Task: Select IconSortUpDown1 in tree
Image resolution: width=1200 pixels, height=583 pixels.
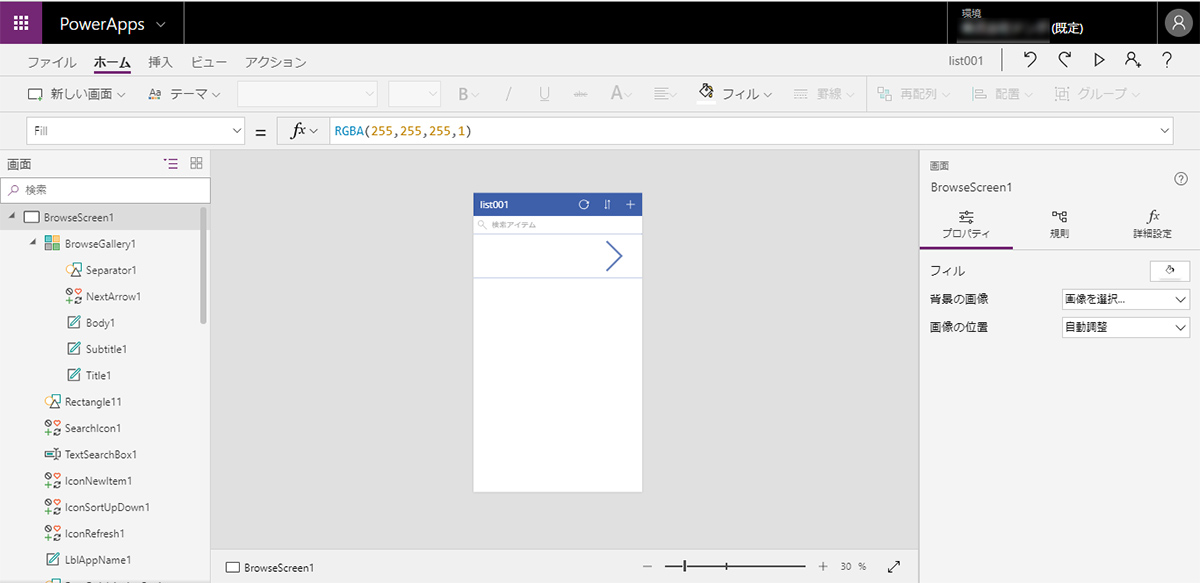Action: (x=107, y=507)
